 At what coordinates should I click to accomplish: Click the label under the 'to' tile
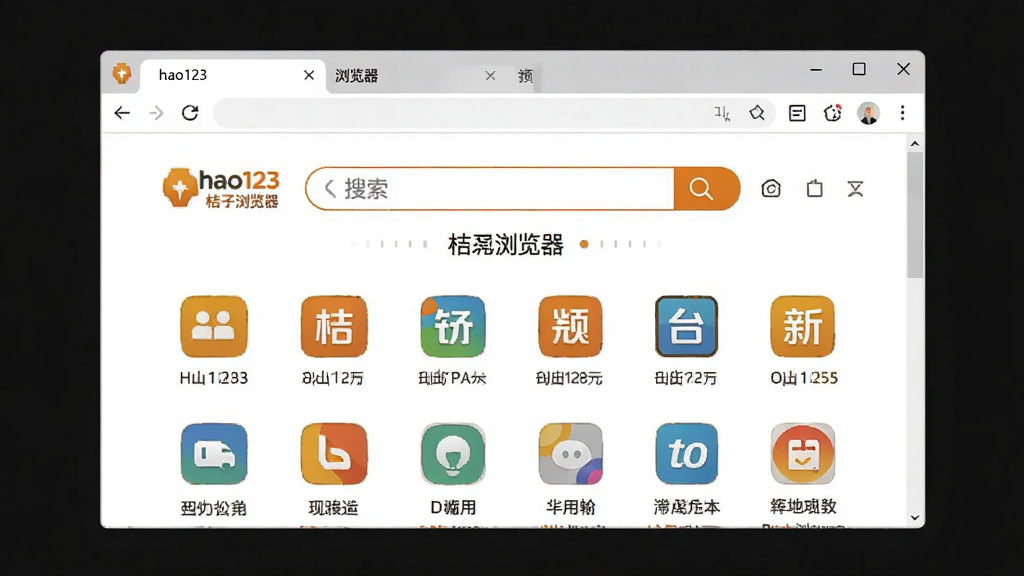click(x=686, y=507)
